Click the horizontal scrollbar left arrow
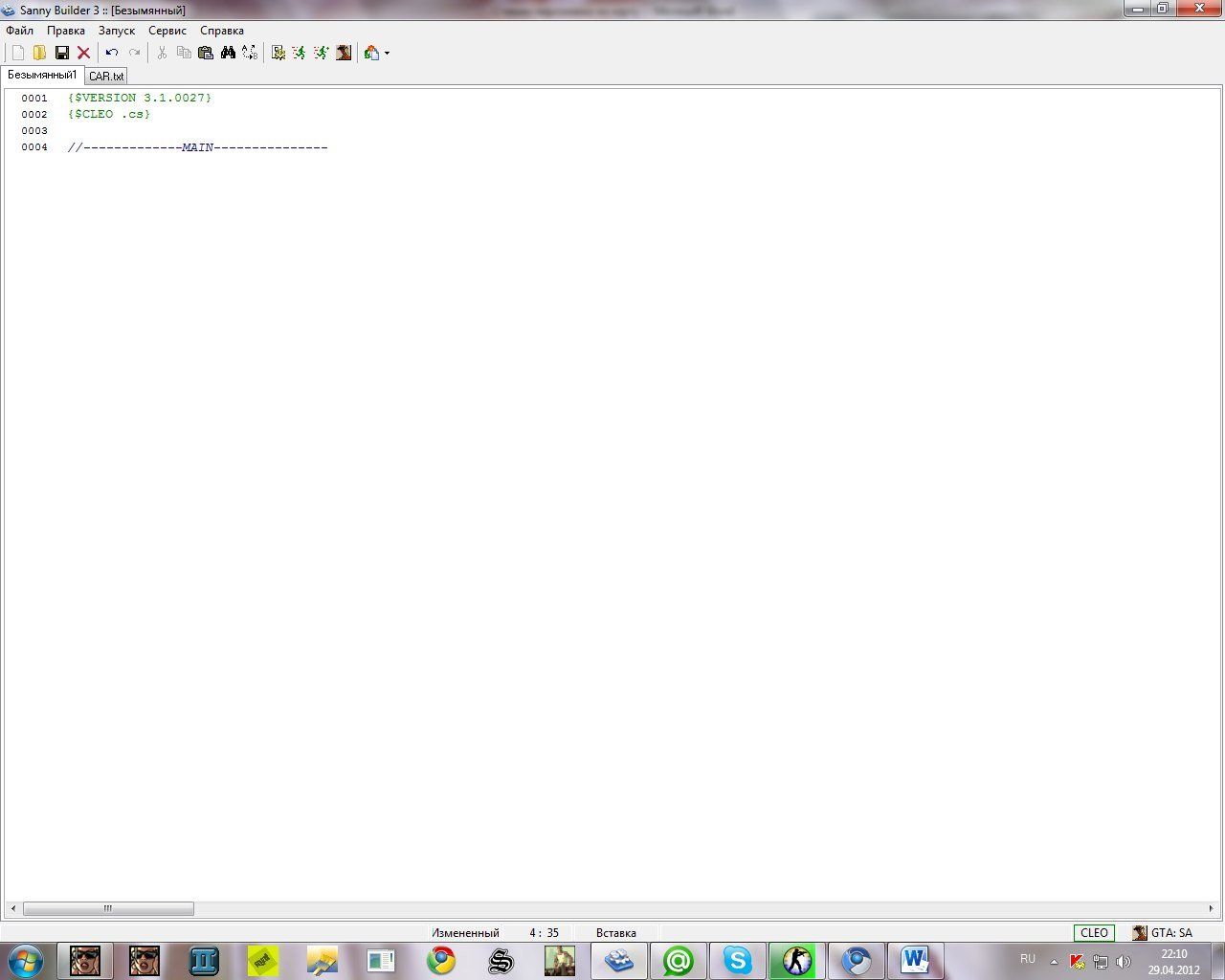Image resolution: width=1225 pixels, height=980 pixels. tap(12, 908)
